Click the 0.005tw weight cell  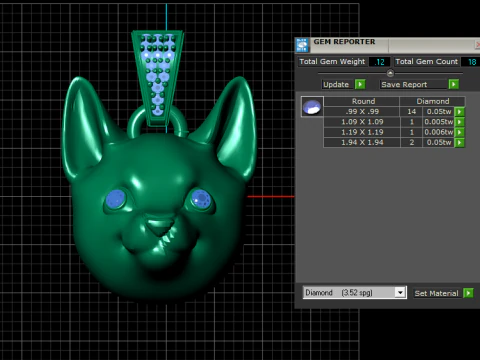pos(438,122)
